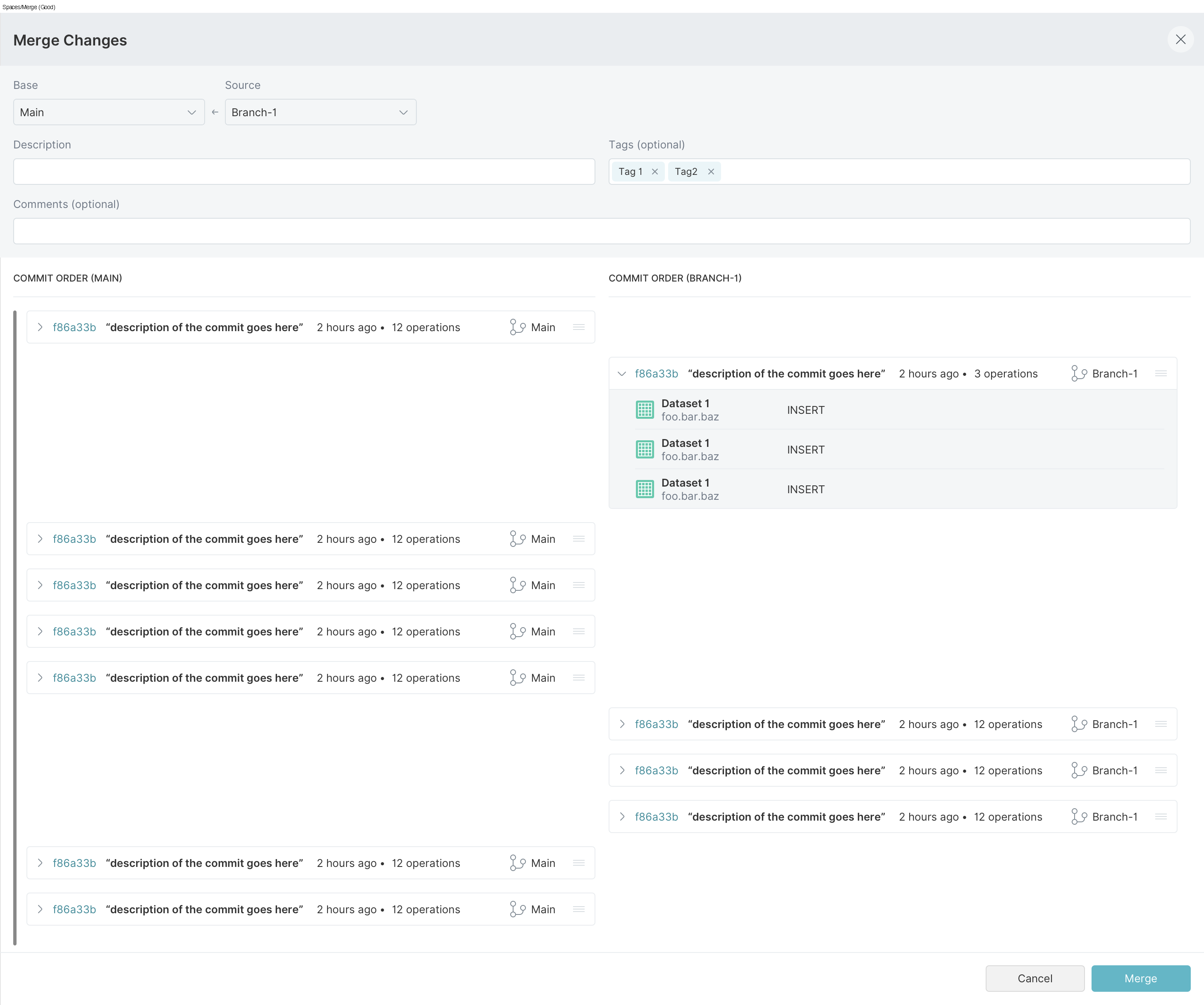Expand the last Branch-1 commit in the list
The image size is (1204, 1005).
[x=621, y=817]
